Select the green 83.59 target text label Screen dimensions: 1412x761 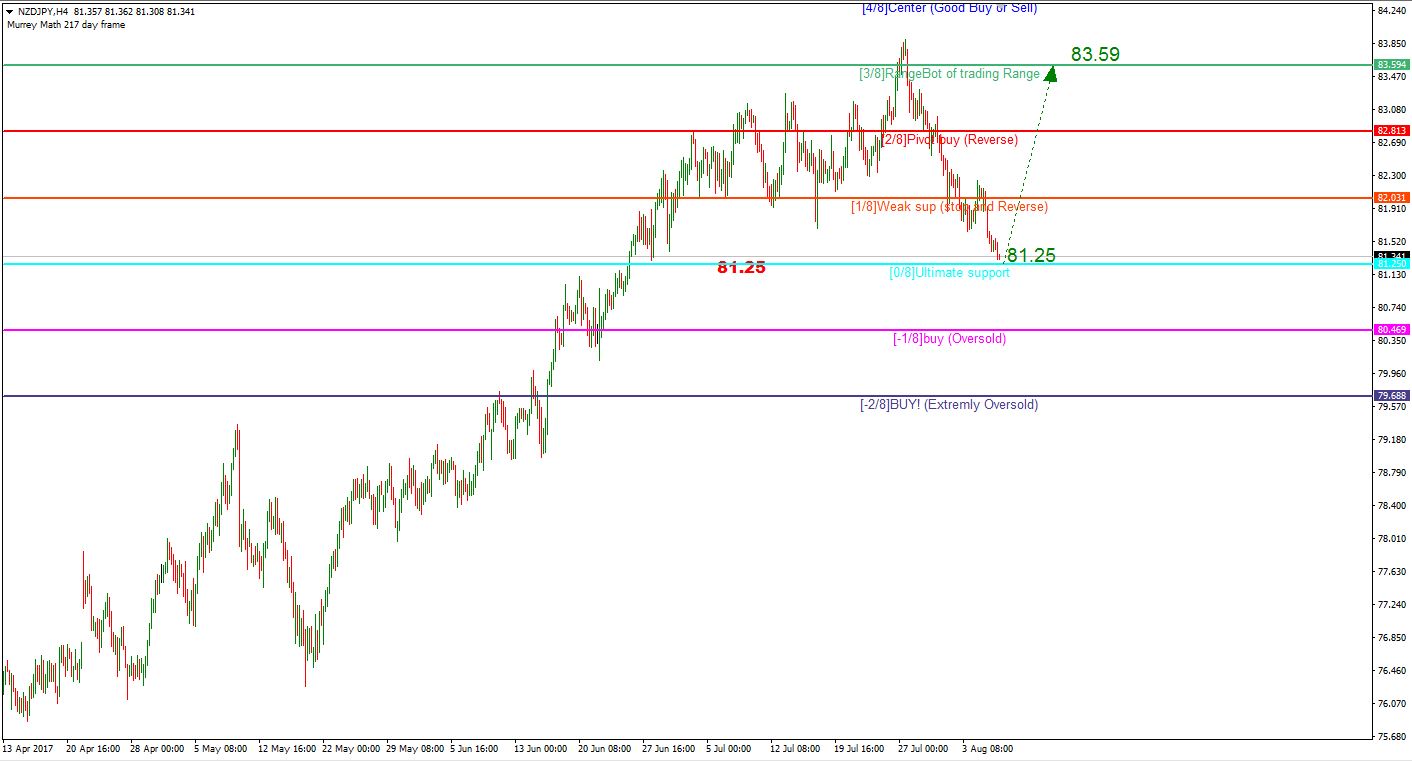[1095, 55]
